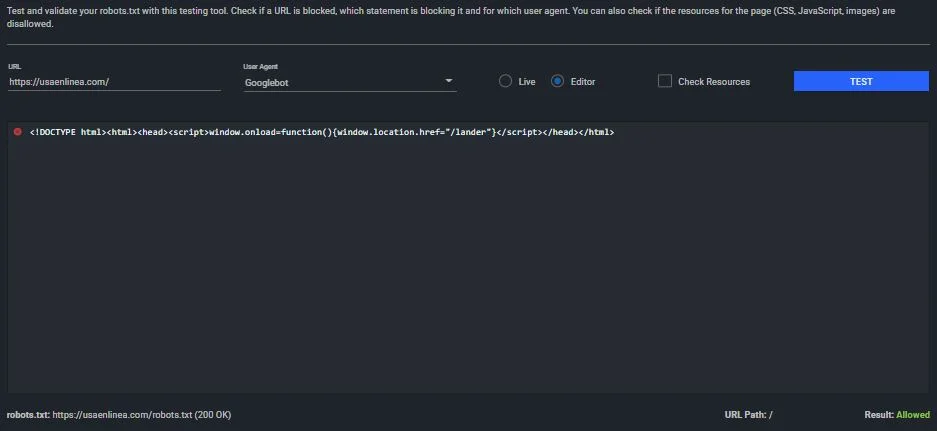The height and width of the screenshot is (431, 937).
Task: Click the DOCTYPE html code line in editor
Action: click(x=321, y=132)
